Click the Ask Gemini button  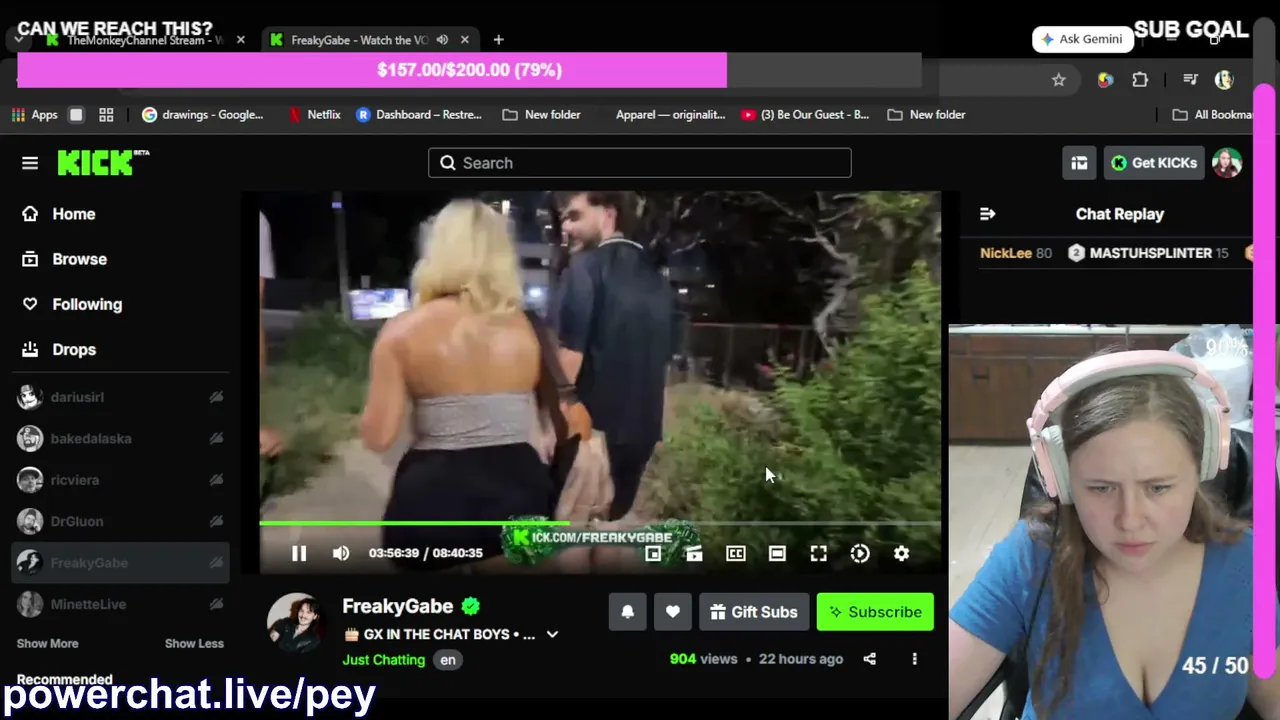[1082, 39]
